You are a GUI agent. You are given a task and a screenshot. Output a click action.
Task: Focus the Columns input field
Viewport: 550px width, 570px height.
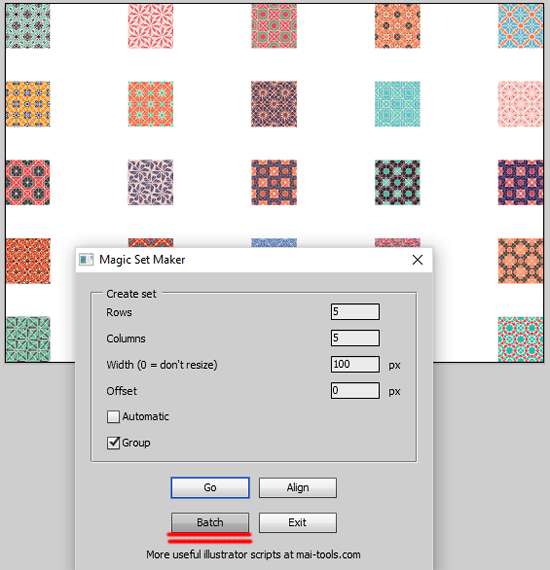(x=355, y=338)
